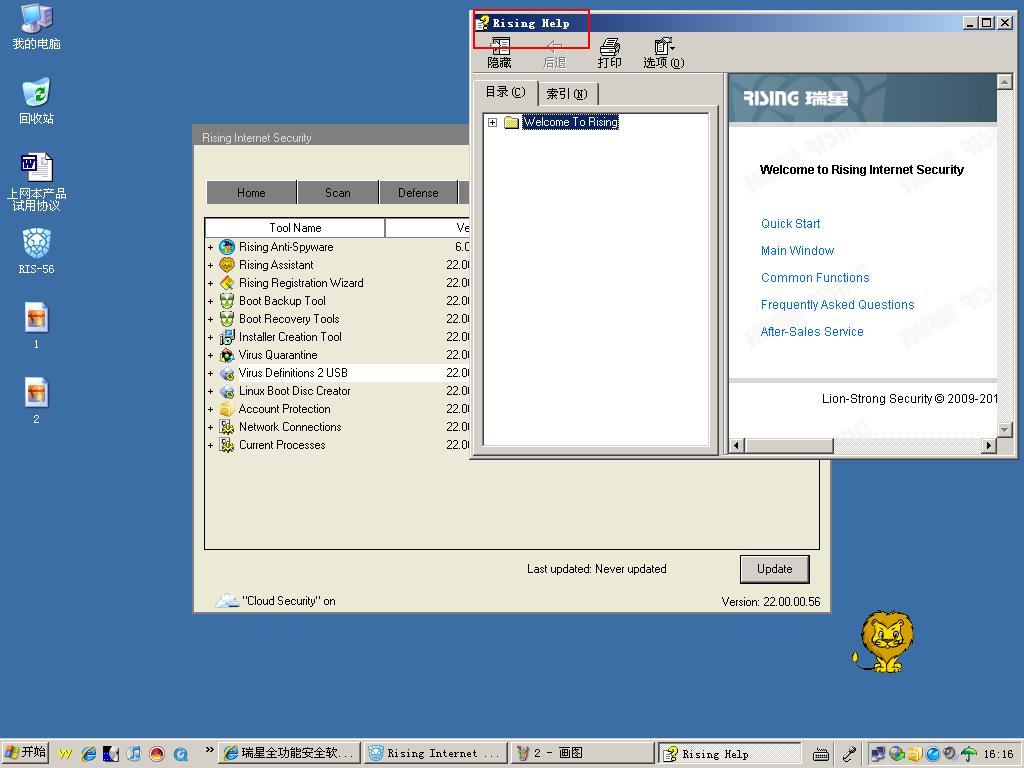Expand the Welcome To Rising tree node
1024x768 pixels.
click(x=492, y=122)
